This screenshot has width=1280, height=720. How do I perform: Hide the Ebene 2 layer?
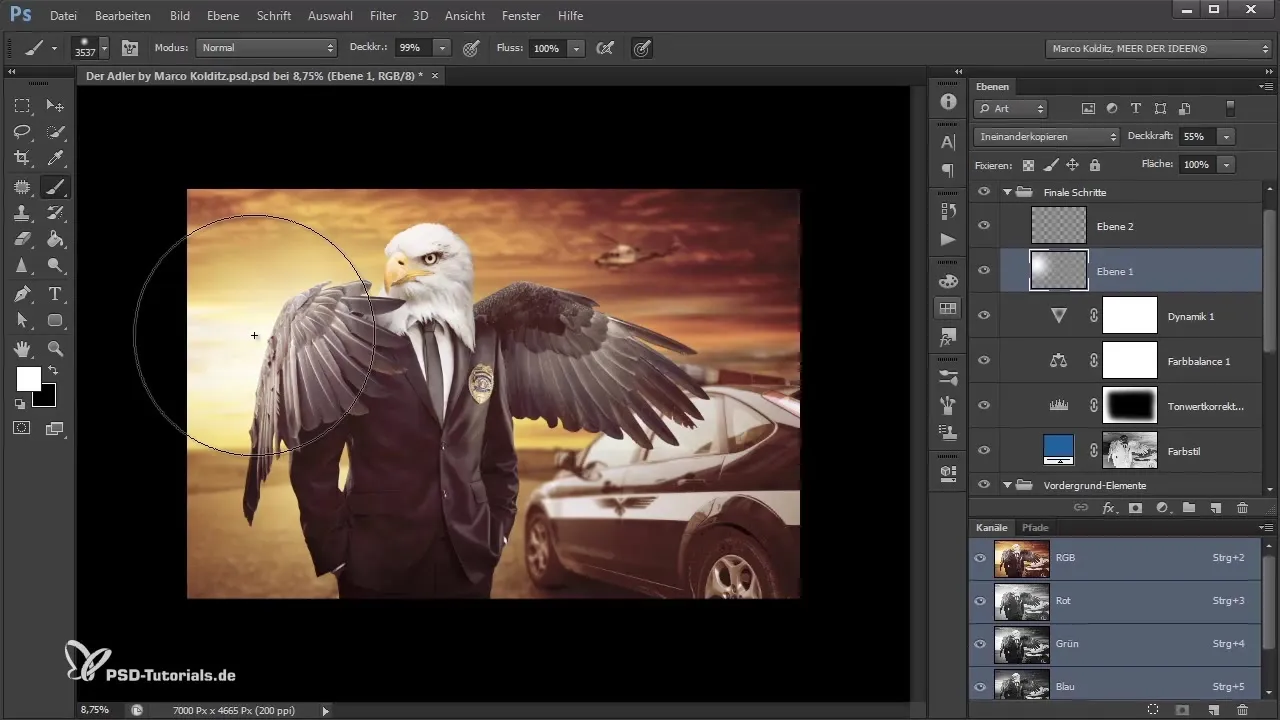(x=984, y=226)
